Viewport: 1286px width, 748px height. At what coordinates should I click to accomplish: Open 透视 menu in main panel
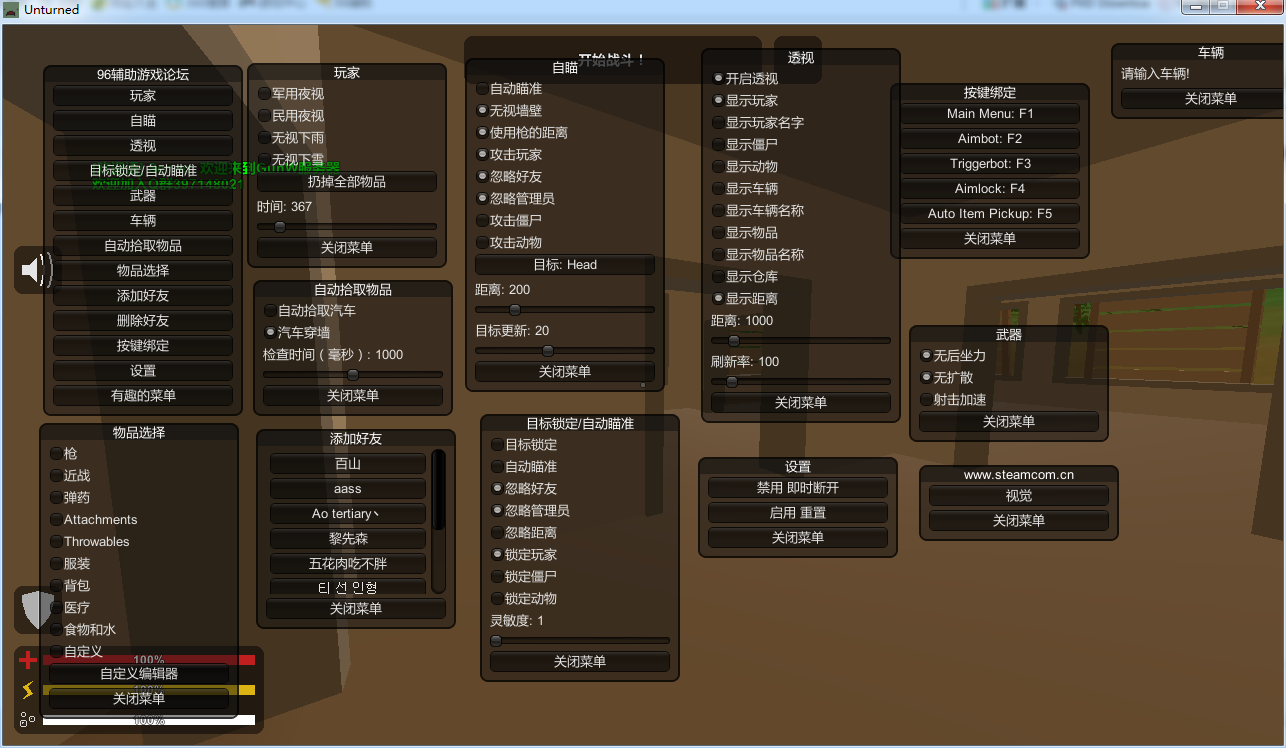pos(143,146)
